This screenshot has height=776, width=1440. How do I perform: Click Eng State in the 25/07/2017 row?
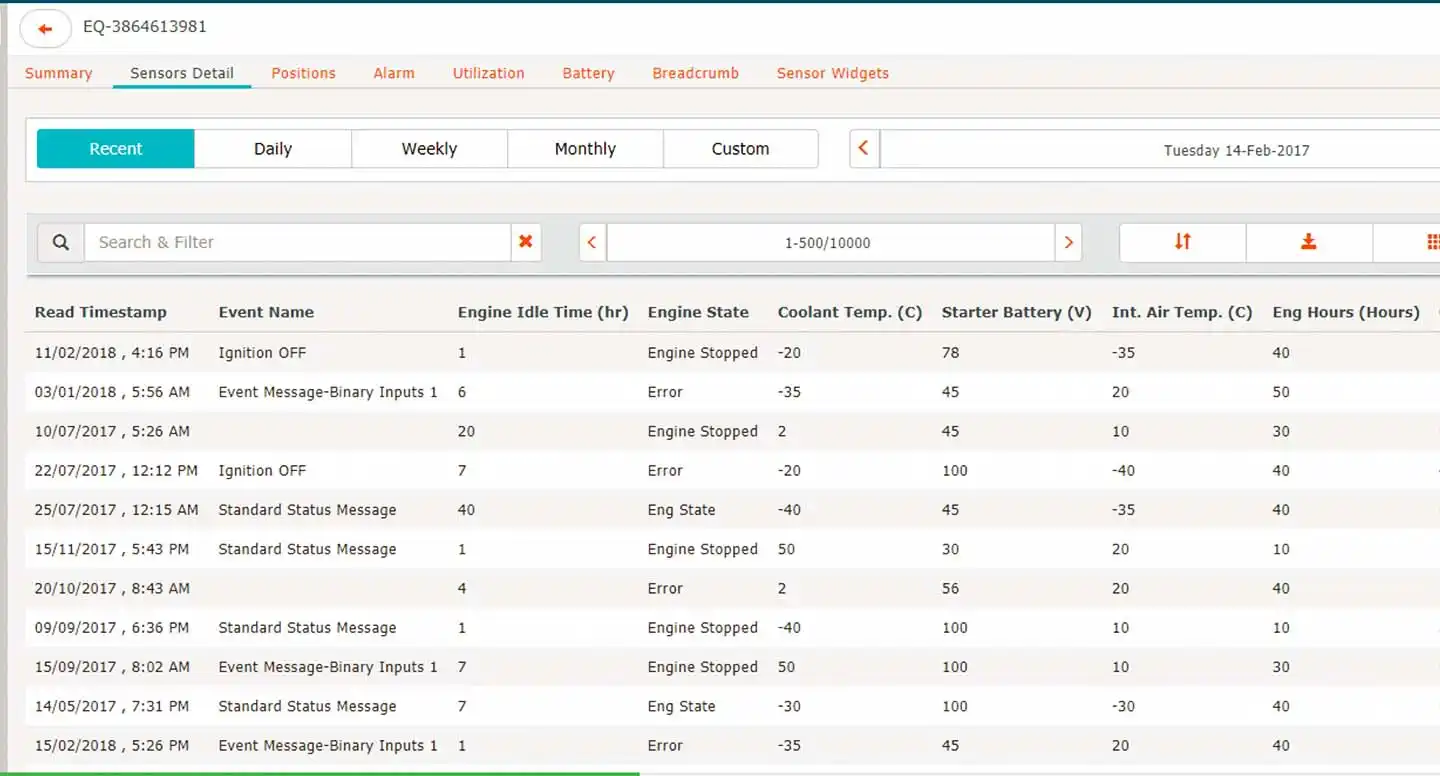[681, 510]
